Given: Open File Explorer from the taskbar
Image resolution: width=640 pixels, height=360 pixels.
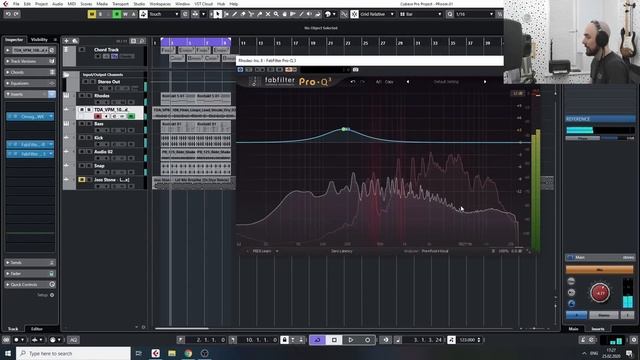Looking at the screenshot, I should (x=172, y=353).
